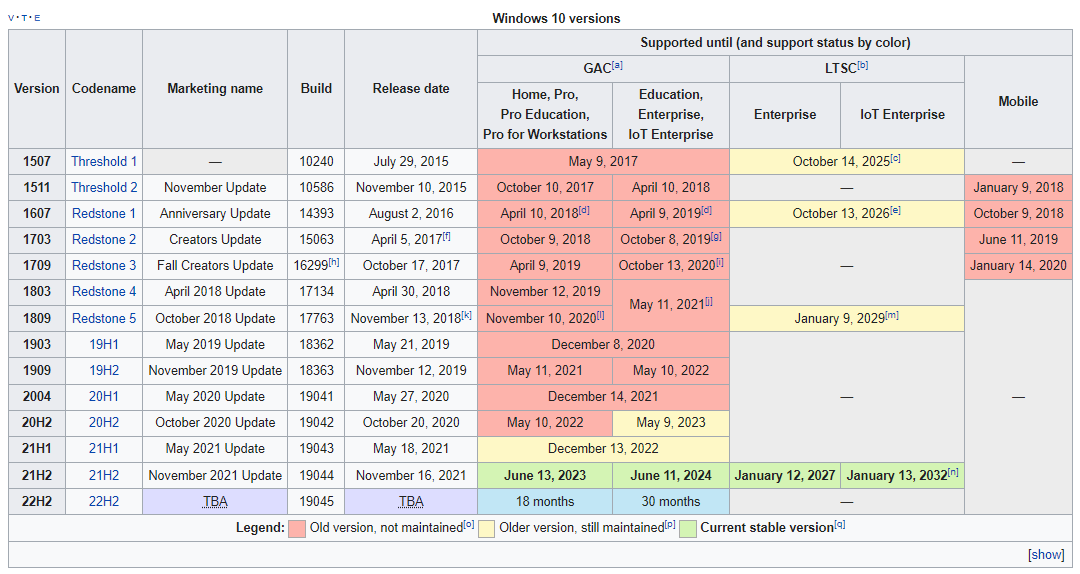Open the 19H2 codename link
Image resolution: width=1080 pixels, height=574 pixels.
click(x=104, y=370)
